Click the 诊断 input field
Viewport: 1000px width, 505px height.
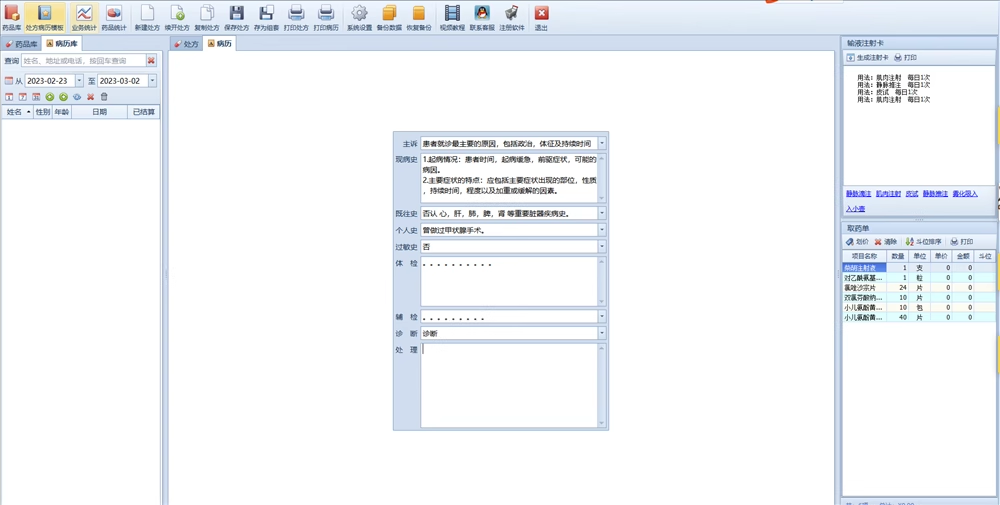(509, 333)
